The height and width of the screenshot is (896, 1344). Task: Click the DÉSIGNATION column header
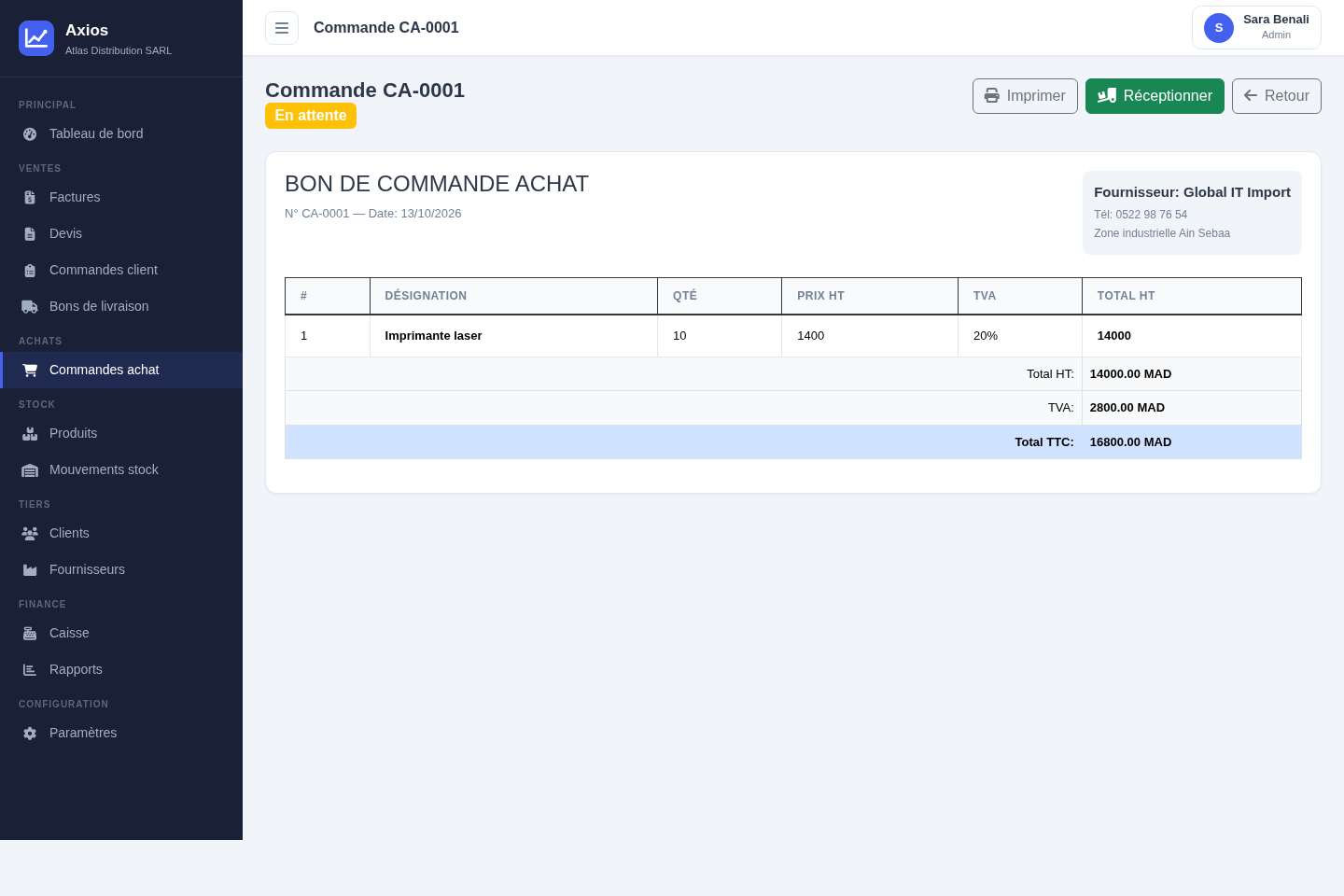[x=513, y=296]
